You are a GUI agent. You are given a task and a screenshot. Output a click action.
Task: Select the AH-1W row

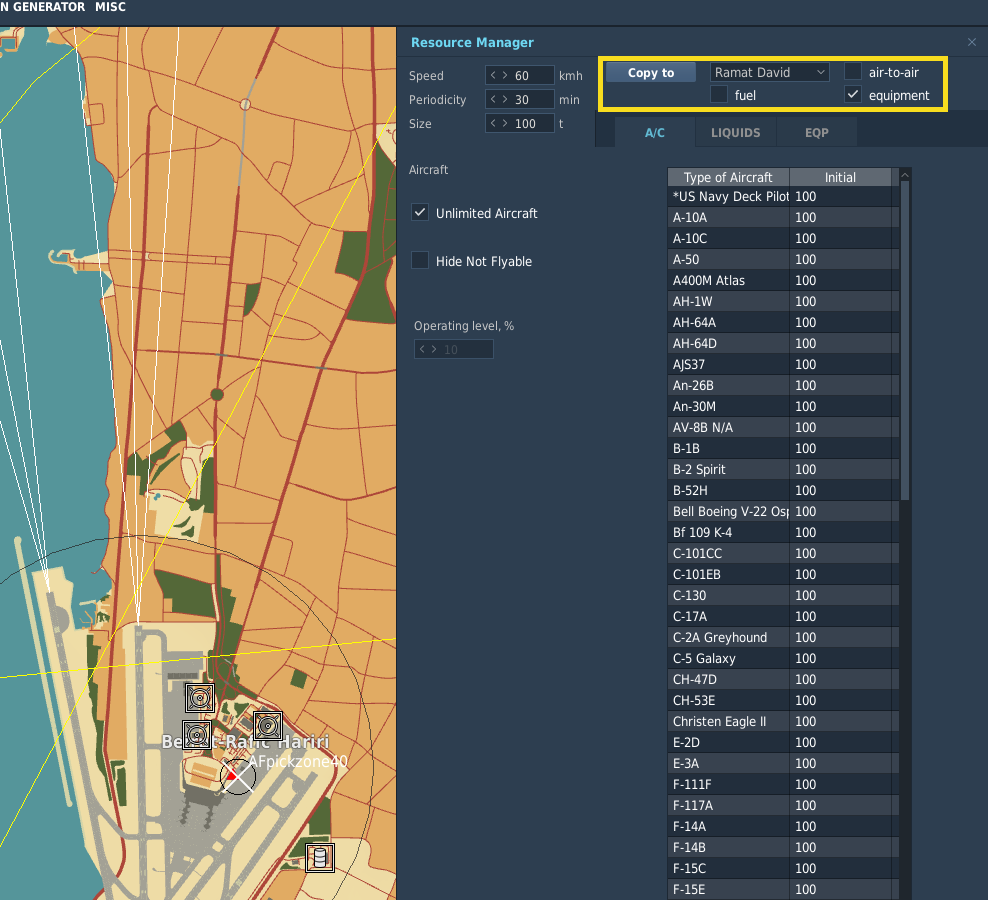tap(783, 301)
